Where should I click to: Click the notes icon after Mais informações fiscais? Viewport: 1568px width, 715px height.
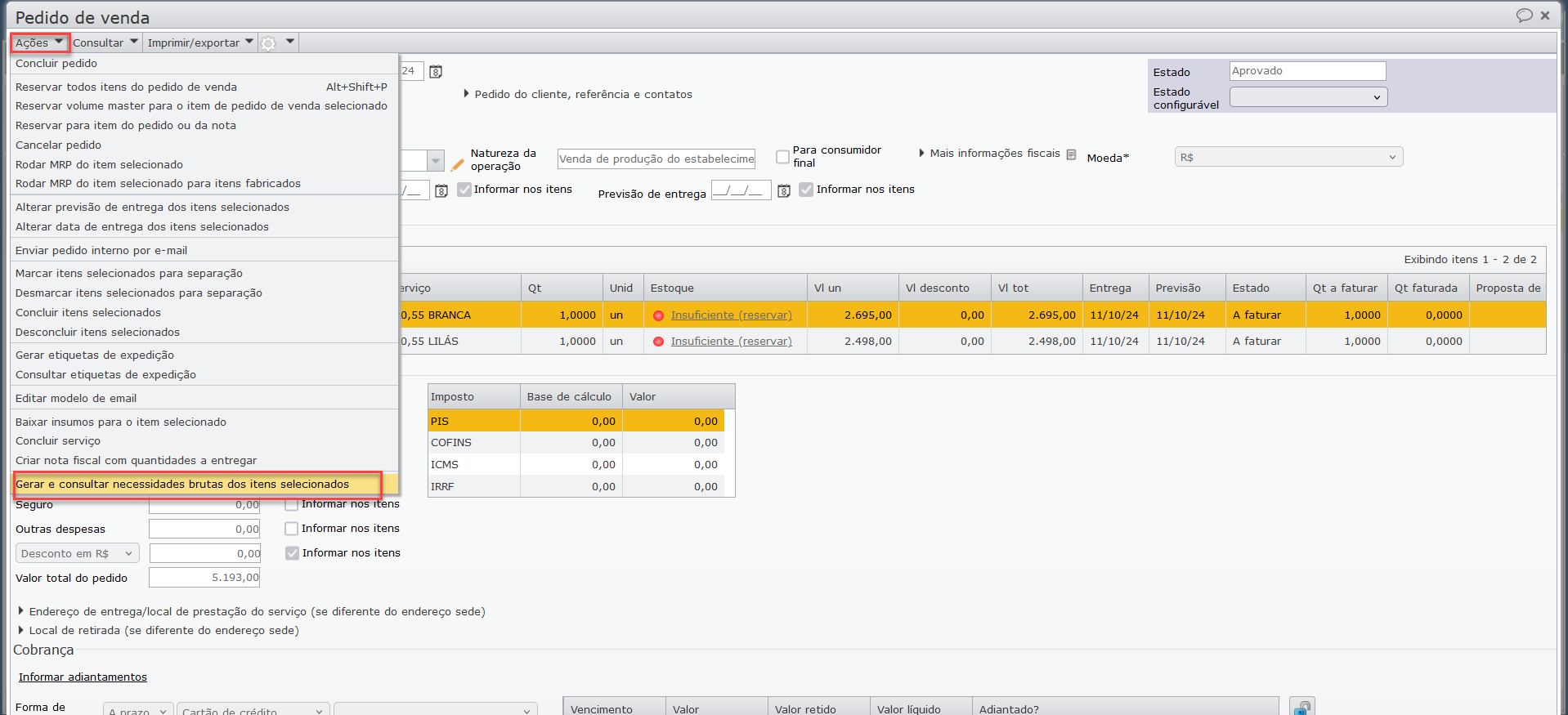(x=1071, y=154)
